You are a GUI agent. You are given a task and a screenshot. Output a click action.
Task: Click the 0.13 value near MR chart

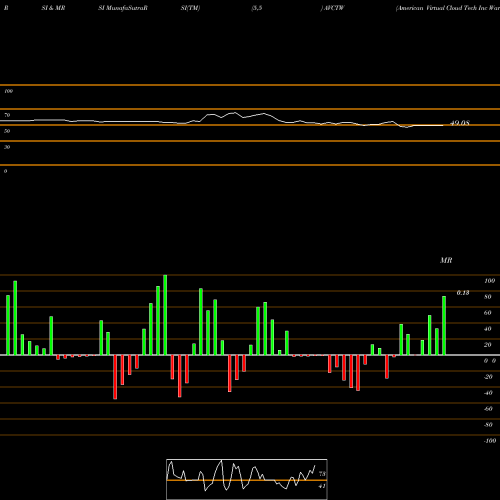click(463, 293)
